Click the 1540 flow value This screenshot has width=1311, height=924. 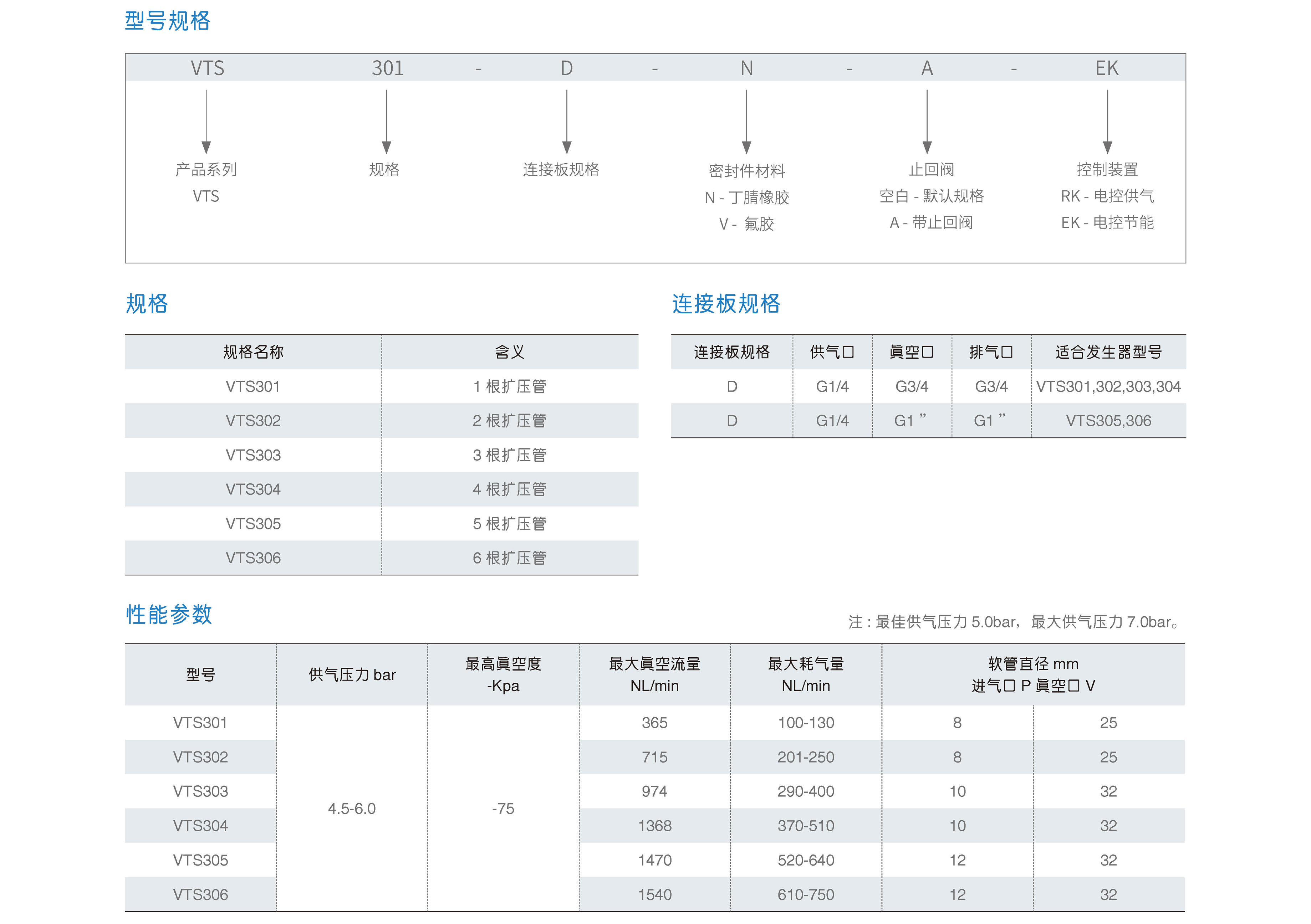click(654, 894)
